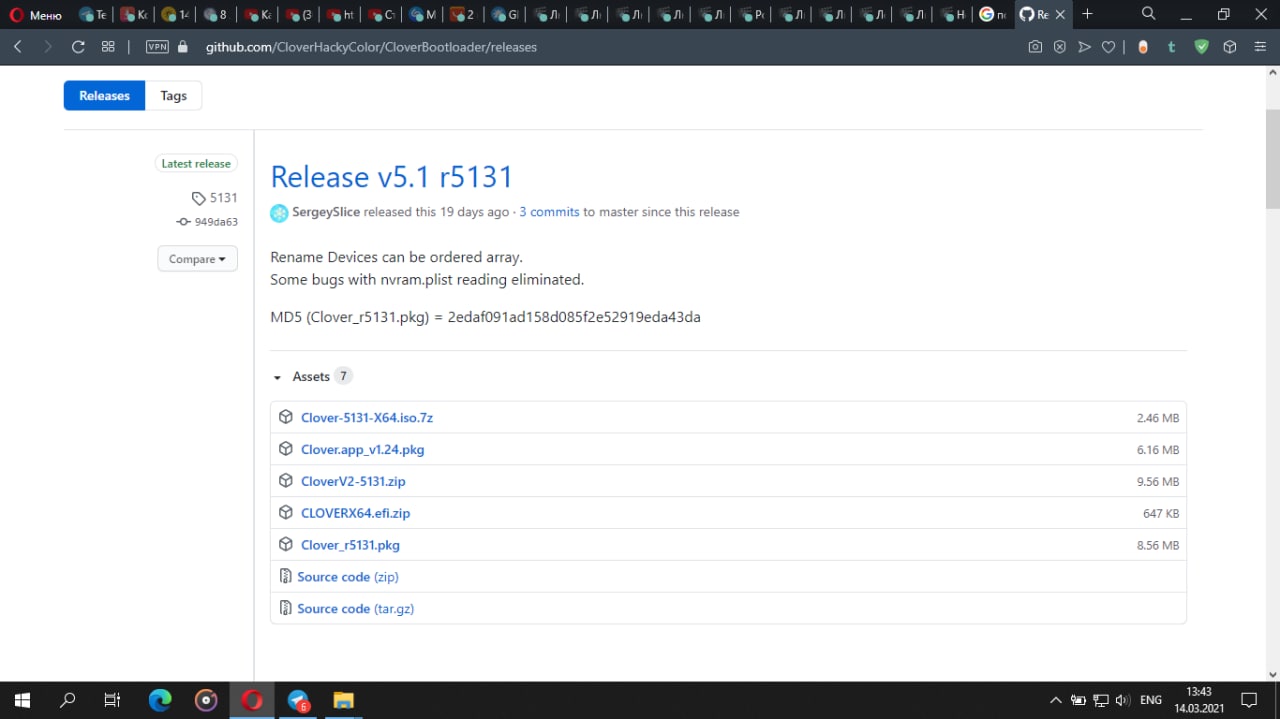Go back to the previous page
Screen dimensions: 1280x719
pos(18,47)
